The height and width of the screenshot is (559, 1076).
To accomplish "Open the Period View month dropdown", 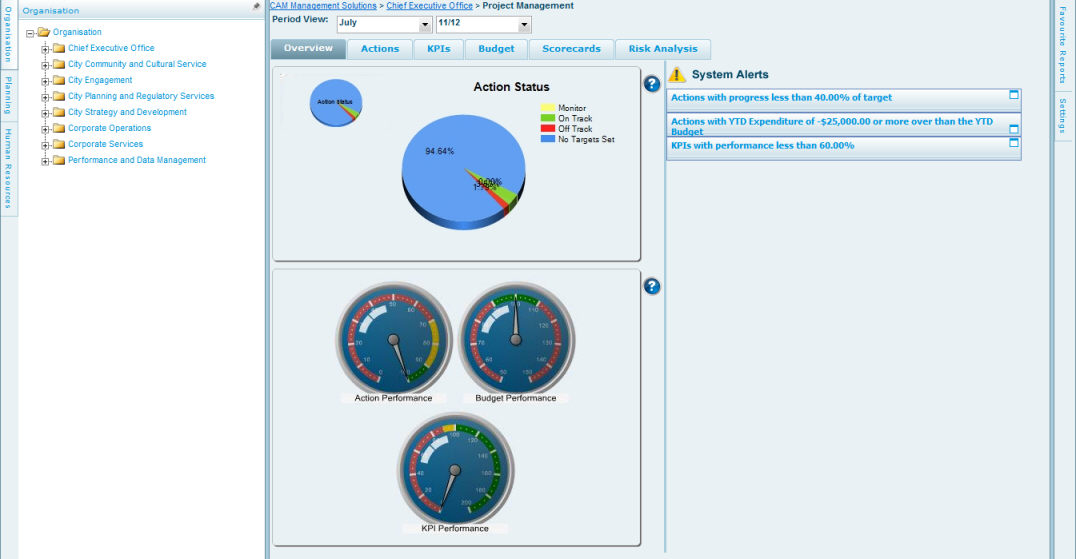I will coord(425,24).
